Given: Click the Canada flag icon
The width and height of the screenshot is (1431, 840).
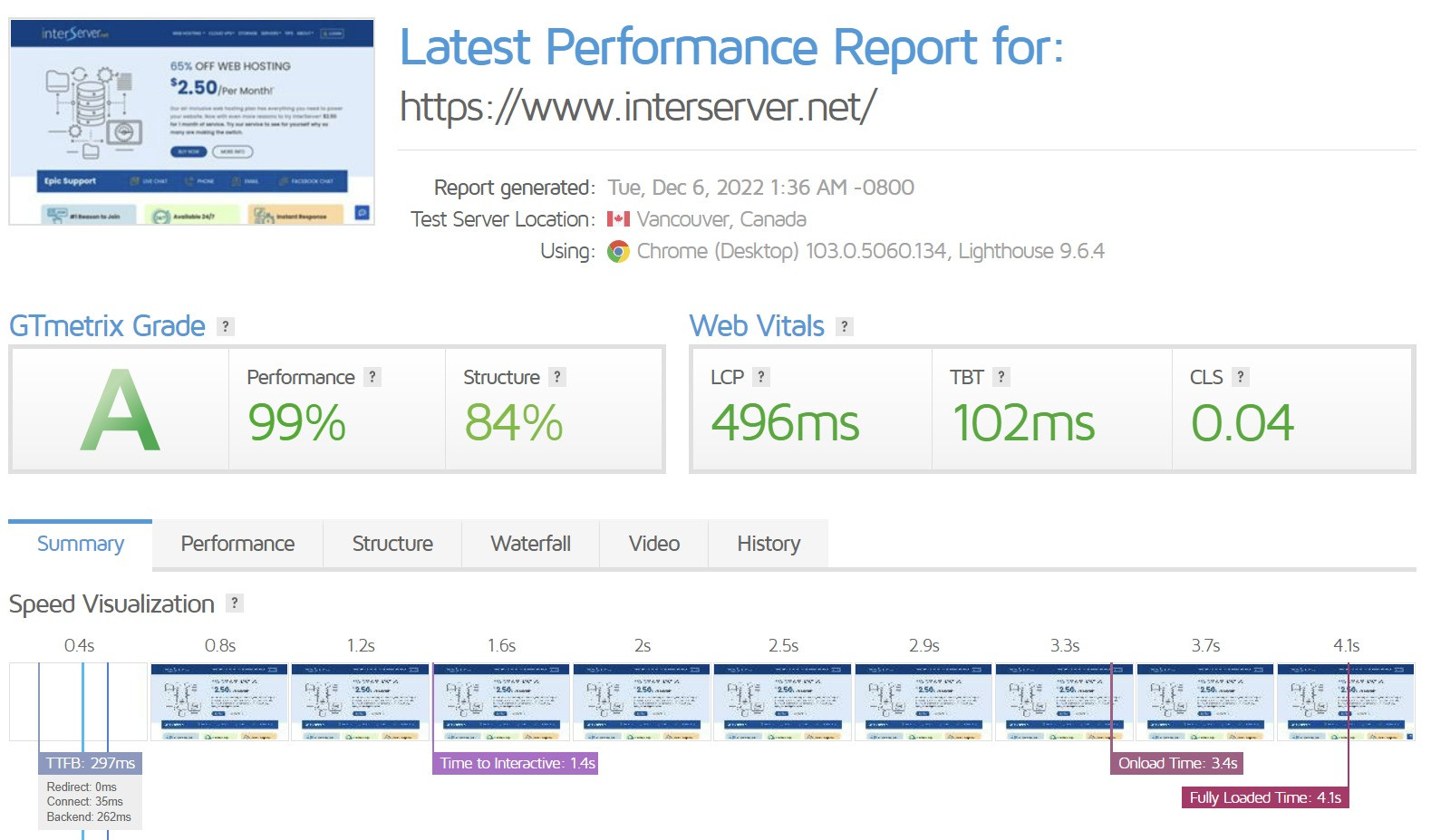Looking at the screenshot, I should click(x=618, y=219).
